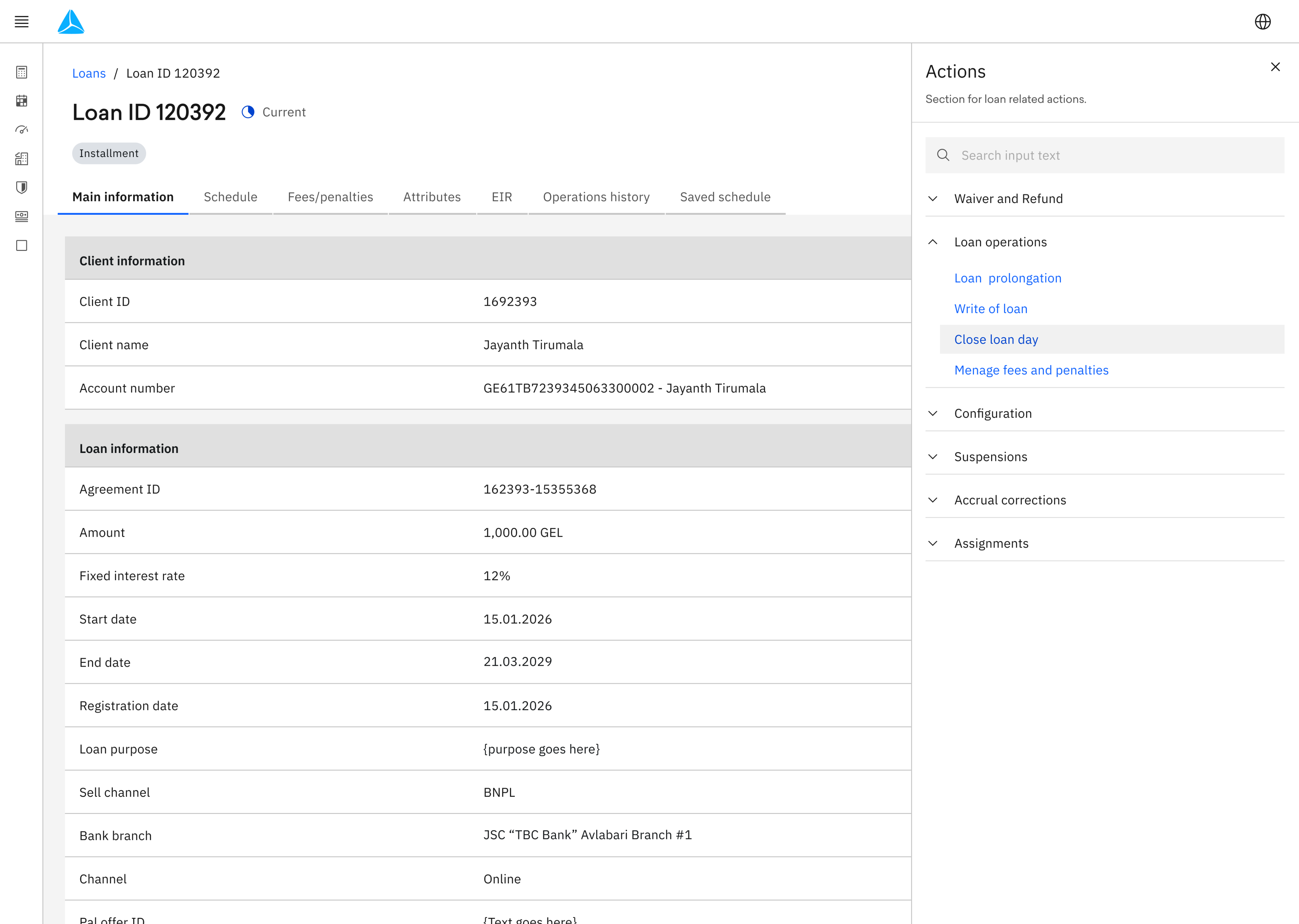
Task: Expand the Waiver and Refund section
Action: tap(1105, 199)
